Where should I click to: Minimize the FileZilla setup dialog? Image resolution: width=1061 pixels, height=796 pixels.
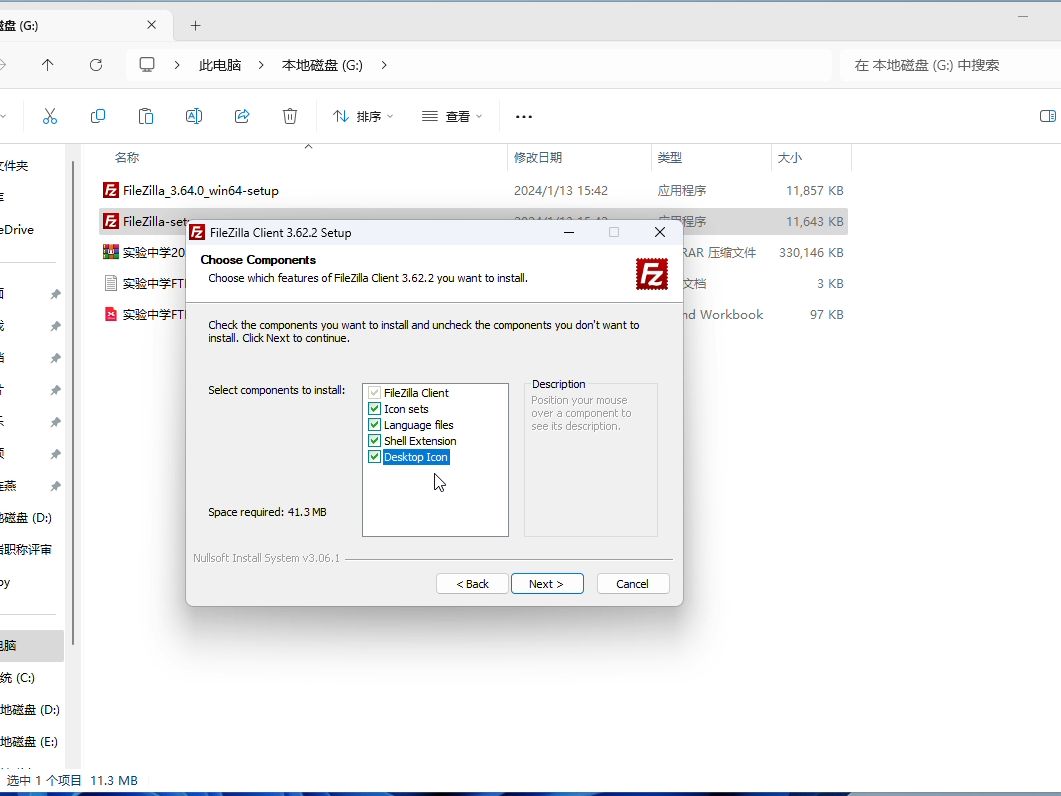[x=569, y=232]
